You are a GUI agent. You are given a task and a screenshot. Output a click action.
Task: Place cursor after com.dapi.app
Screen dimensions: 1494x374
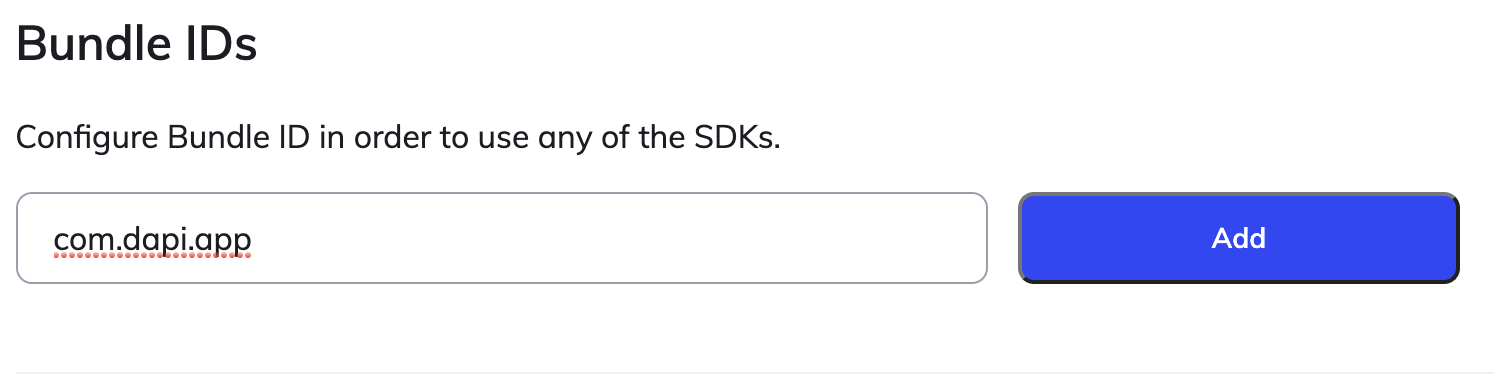(253, 240)
